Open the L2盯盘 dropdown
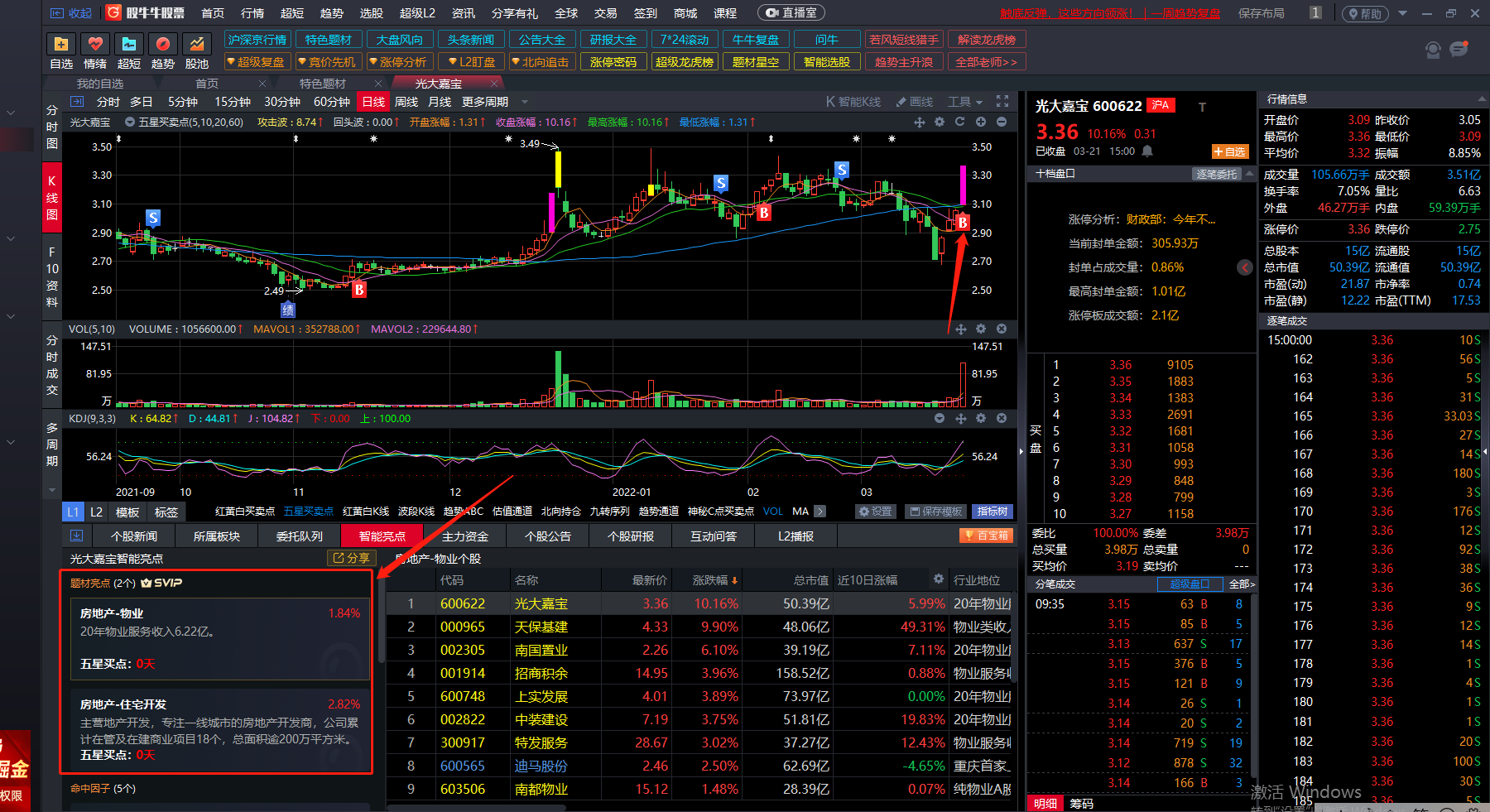Screen dimensions: 1490x812 471,62
